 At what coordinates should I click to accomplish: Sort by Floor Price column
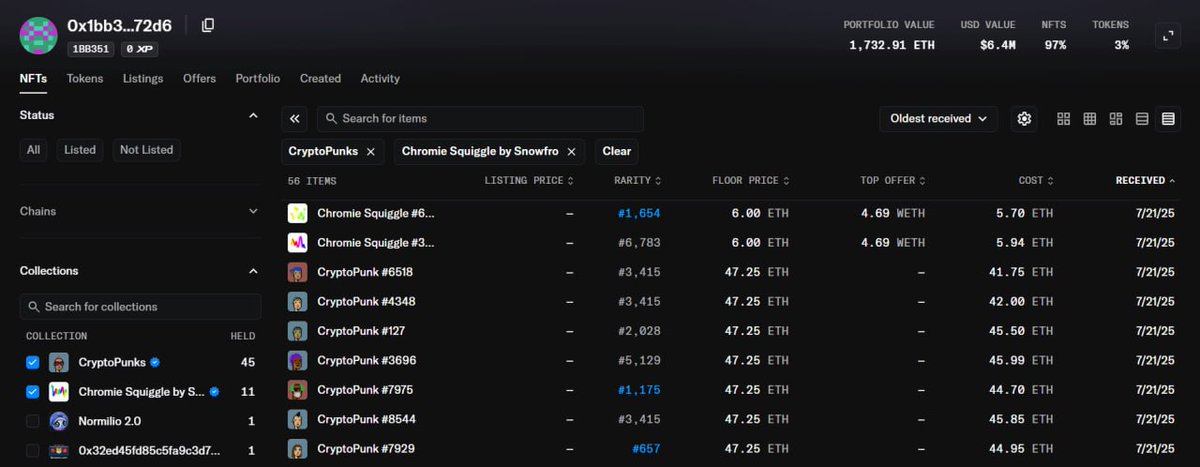(751, 181)
